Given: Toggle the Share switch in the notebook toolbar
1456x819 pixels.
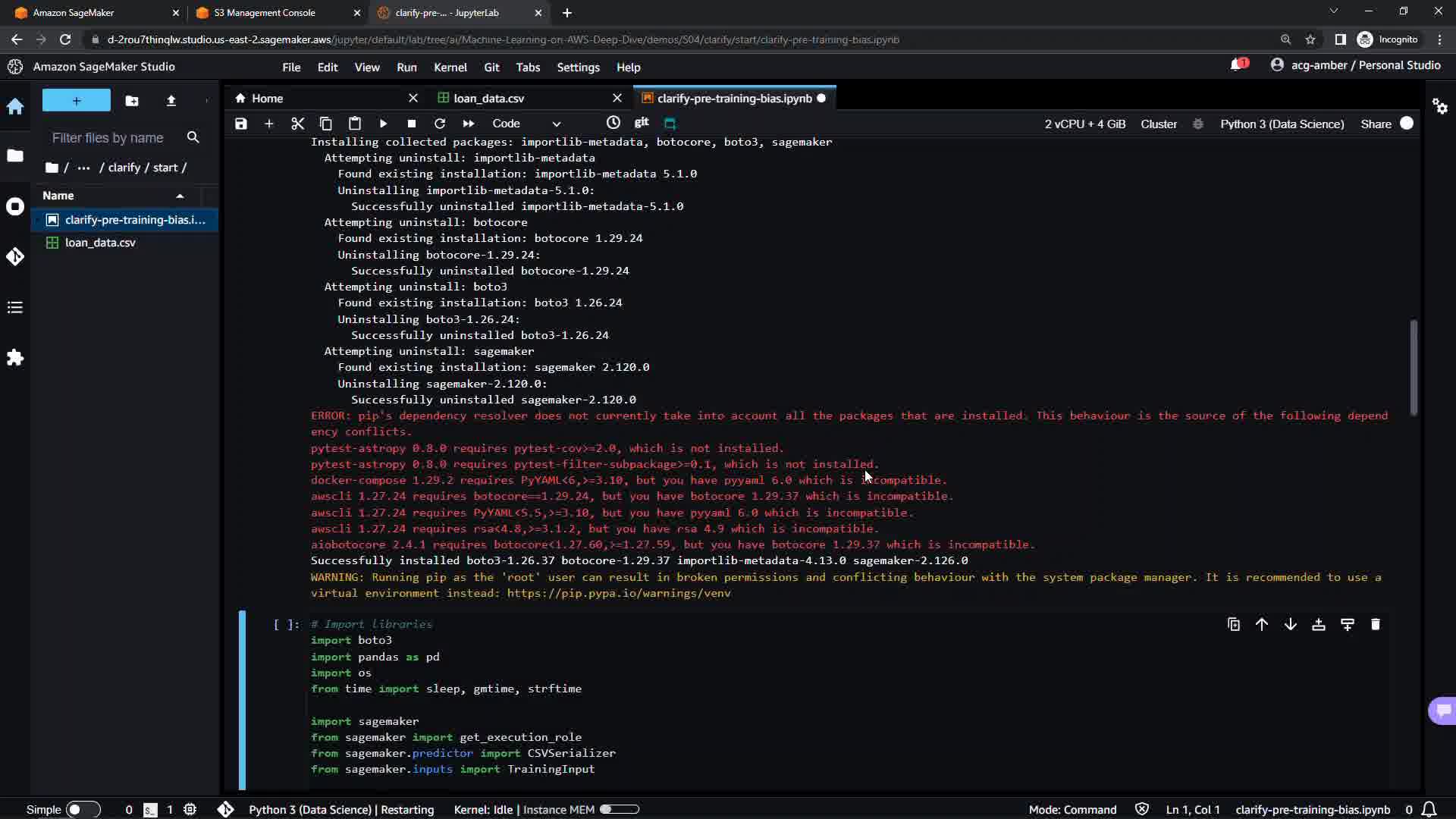Looking at the screenshot, I should [1407, 124].
